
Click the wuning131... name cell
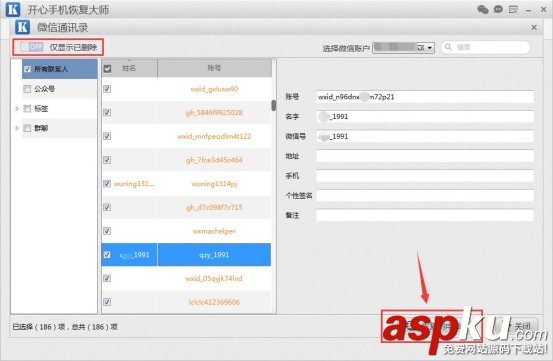tap(134, 184)
